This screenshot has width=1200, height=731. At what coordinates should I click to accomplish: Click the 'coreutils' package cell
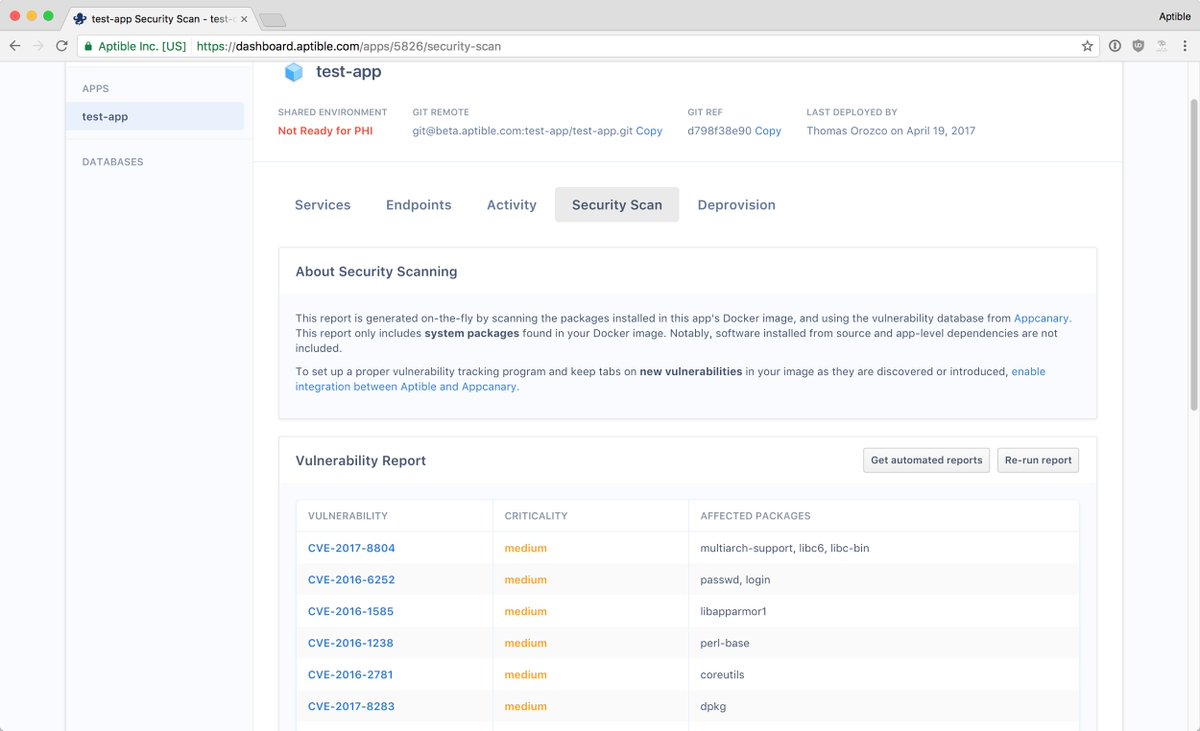coord(722,675)
